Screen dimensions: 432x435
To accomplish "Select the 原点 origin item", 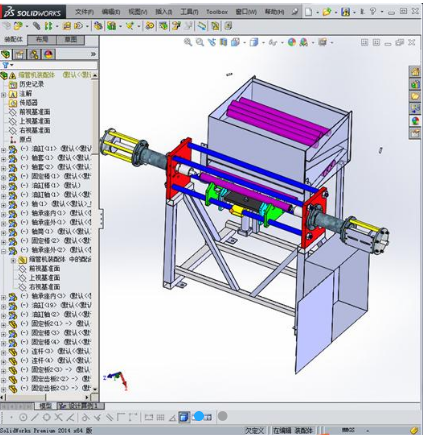I will [25, 140].
